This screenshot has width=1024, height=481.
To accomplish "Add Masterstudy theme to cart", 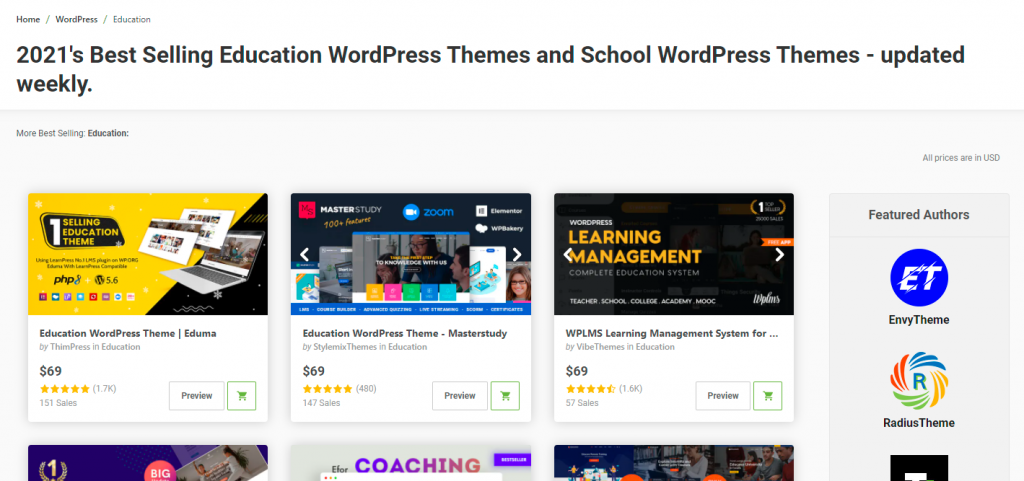I will click(x=505, y=396).
